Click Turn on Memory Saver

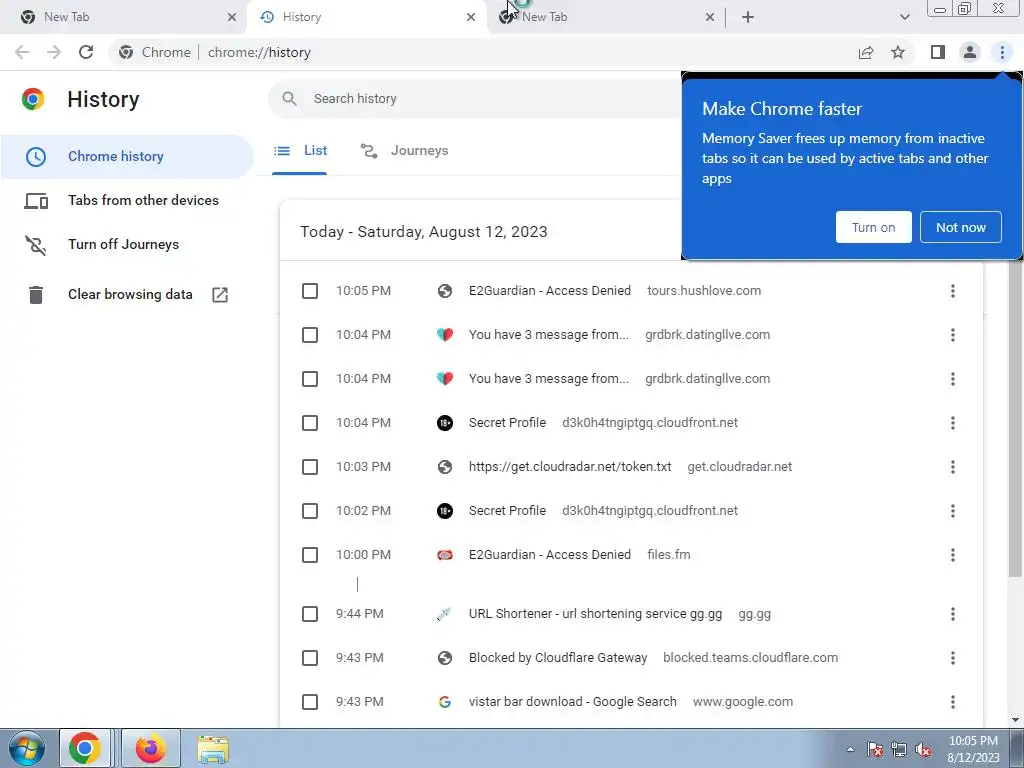coord(873,227)
